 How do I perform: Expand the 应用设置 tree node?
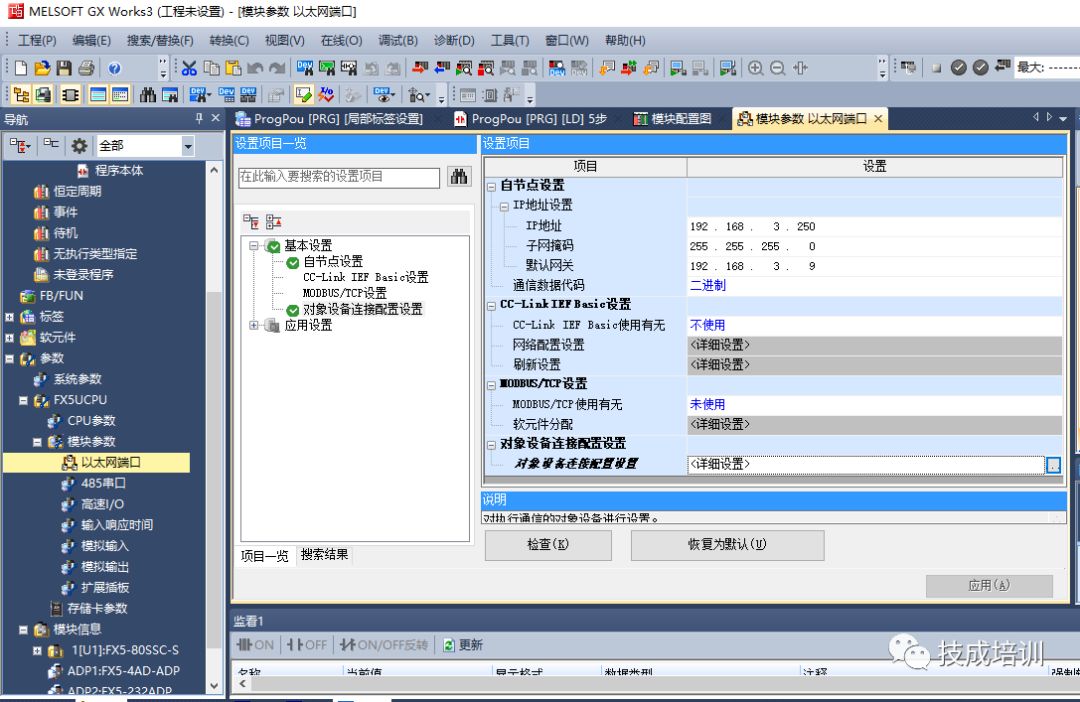(x=253, y=325)
